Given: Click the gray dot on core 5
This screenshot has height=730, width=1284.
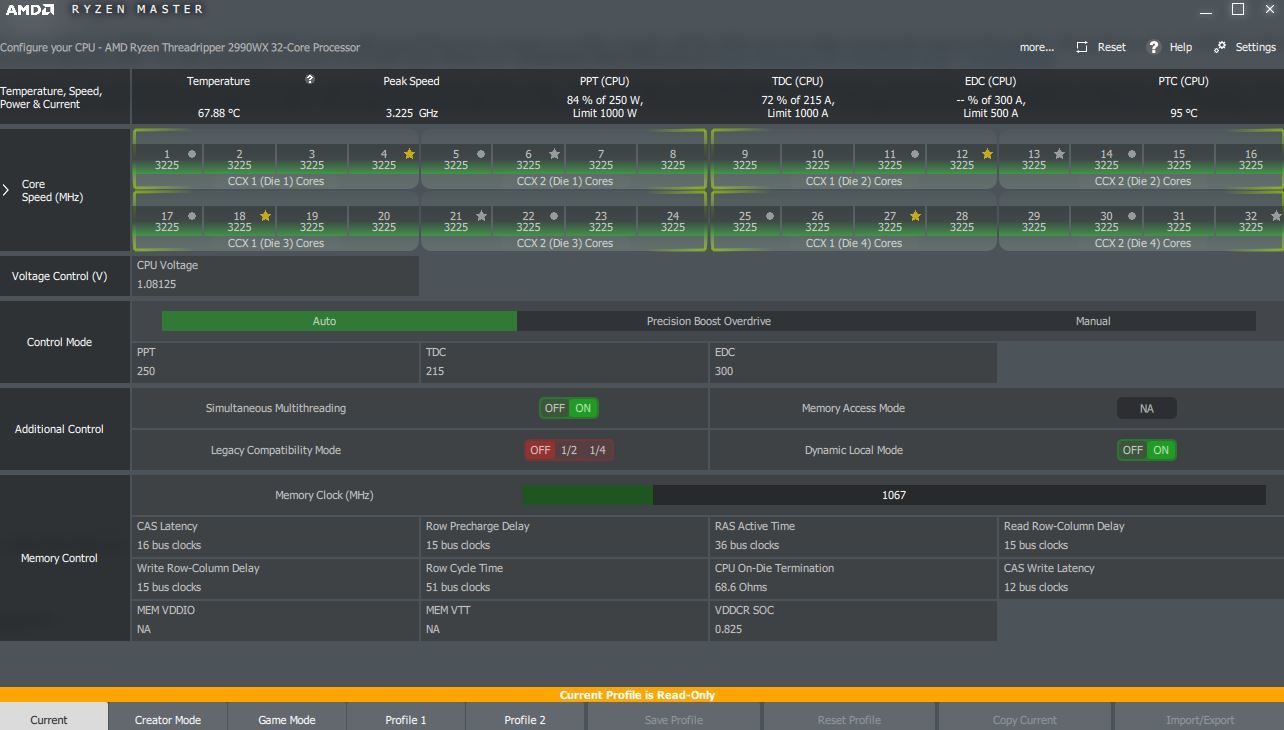Looking at the screenshot, I should 481,154.
